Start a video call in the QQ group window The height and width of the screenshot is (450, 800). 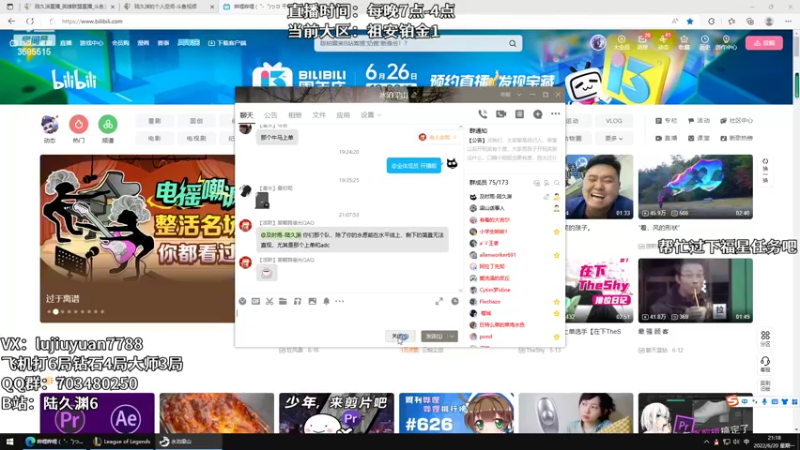point(501,114)
